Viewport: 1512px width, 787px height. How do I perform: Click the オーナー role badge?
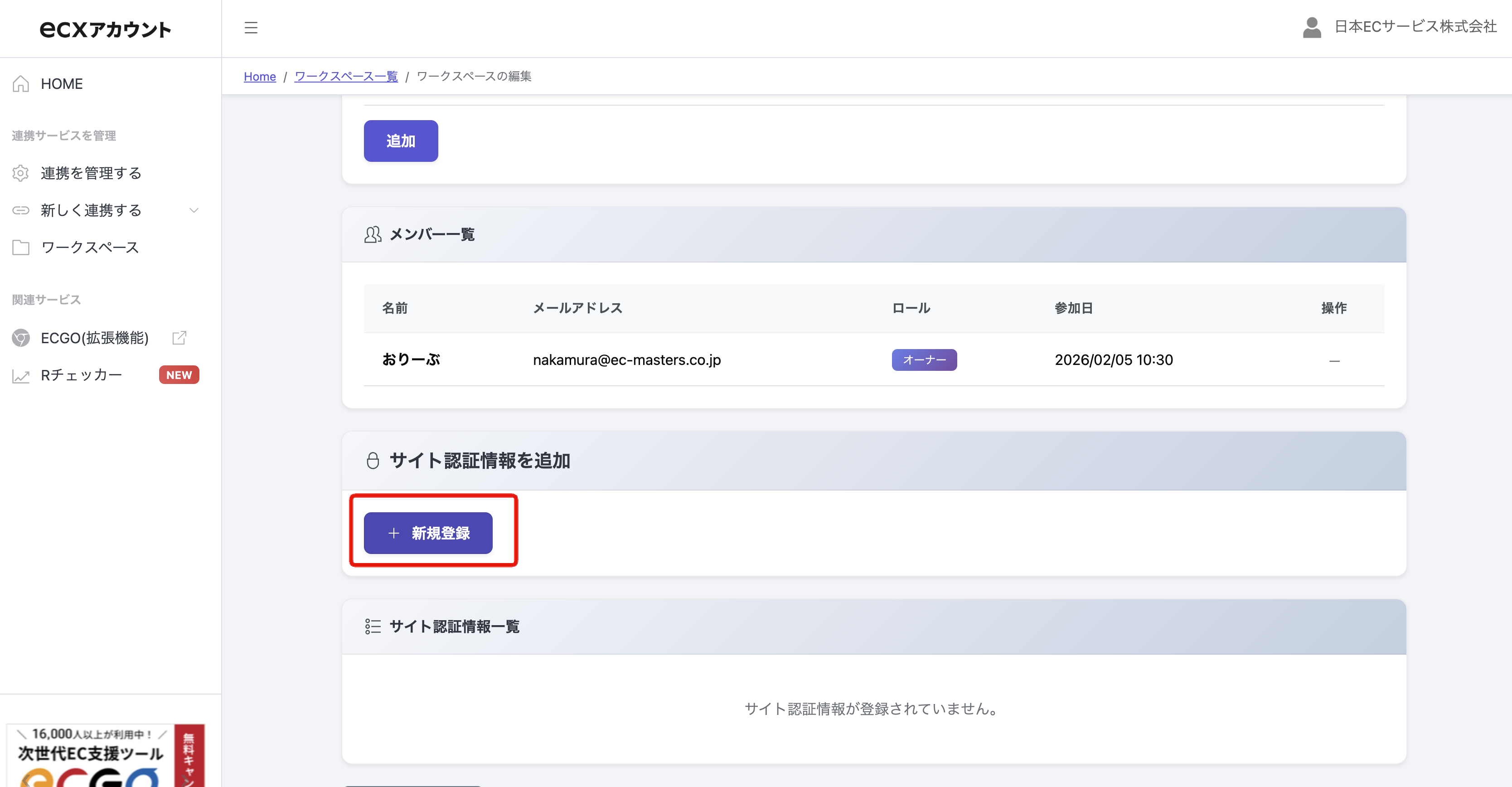[924, 360]
